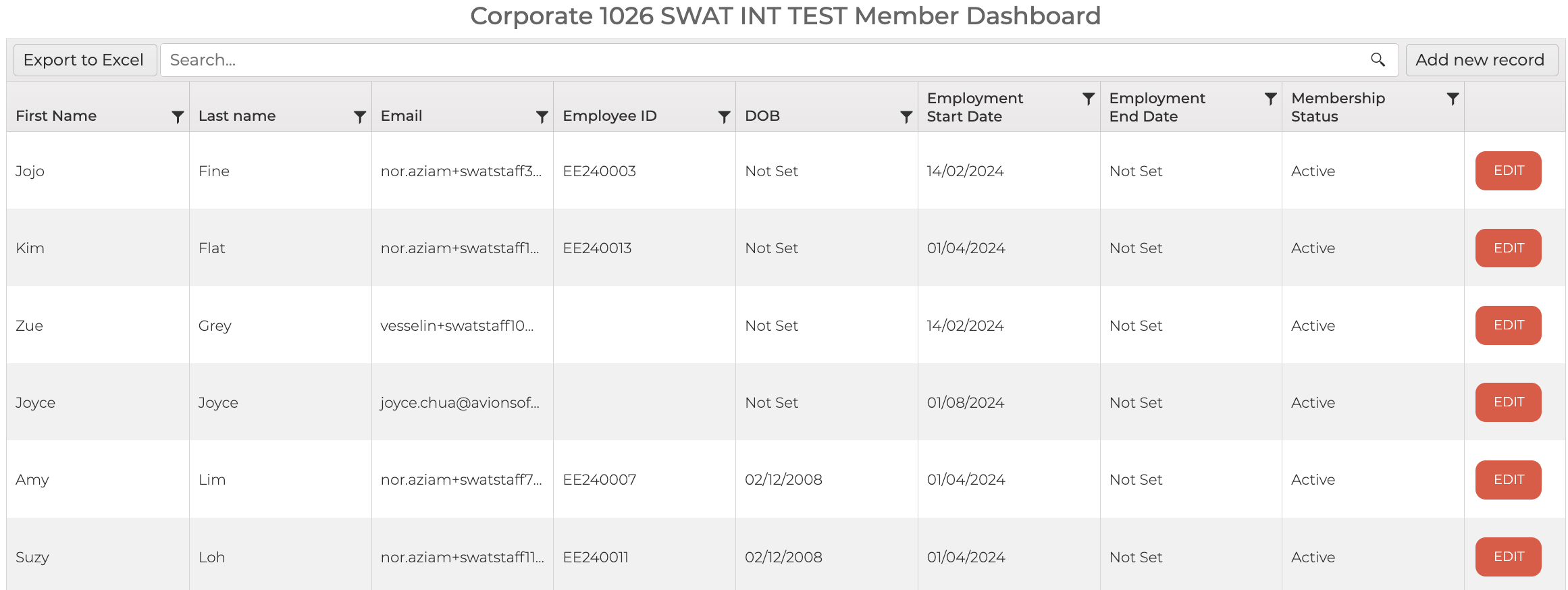Open the First Name column filter
Screen dimensions: 1568x590
[x=178, y=117]
